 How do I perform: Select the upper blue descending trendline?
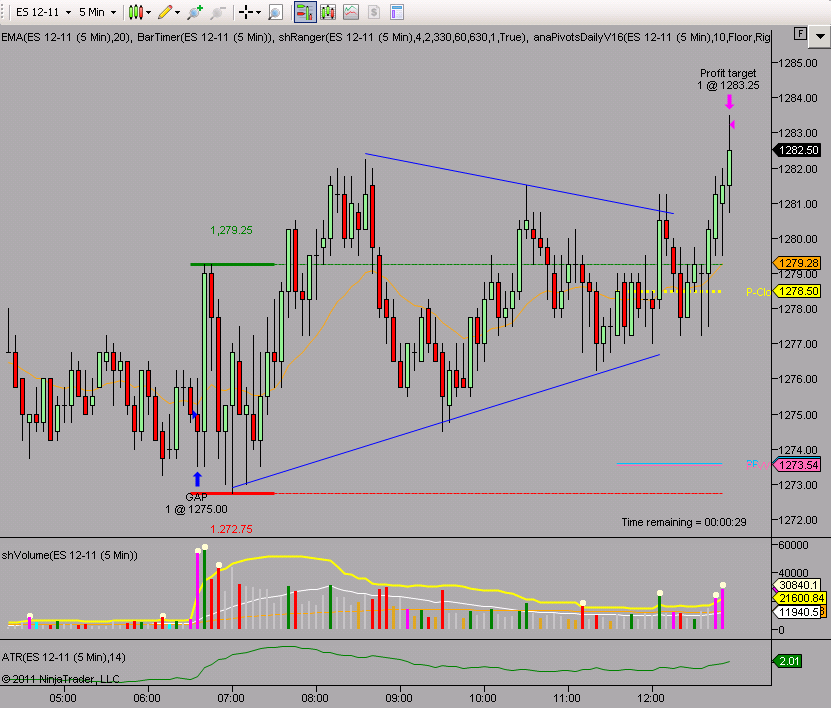tap(519, 184)
